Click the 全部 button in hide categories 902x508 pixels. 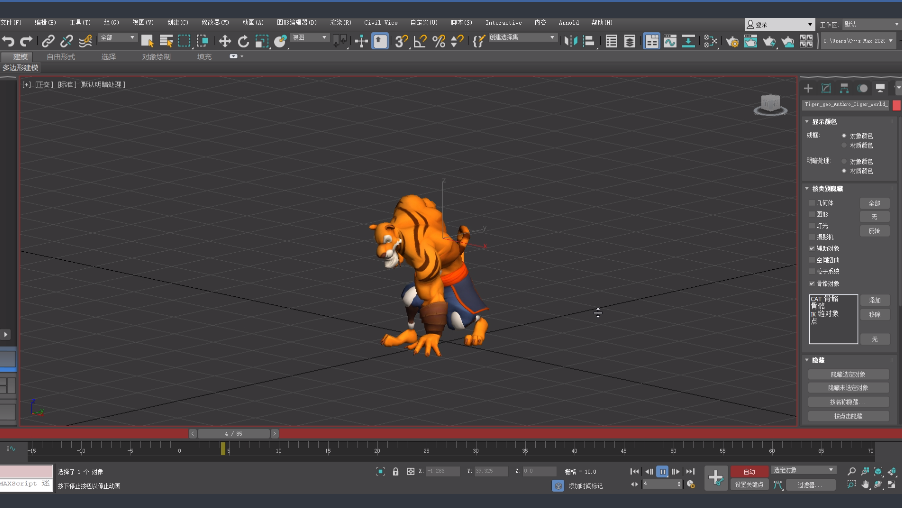tap(874, 203)
